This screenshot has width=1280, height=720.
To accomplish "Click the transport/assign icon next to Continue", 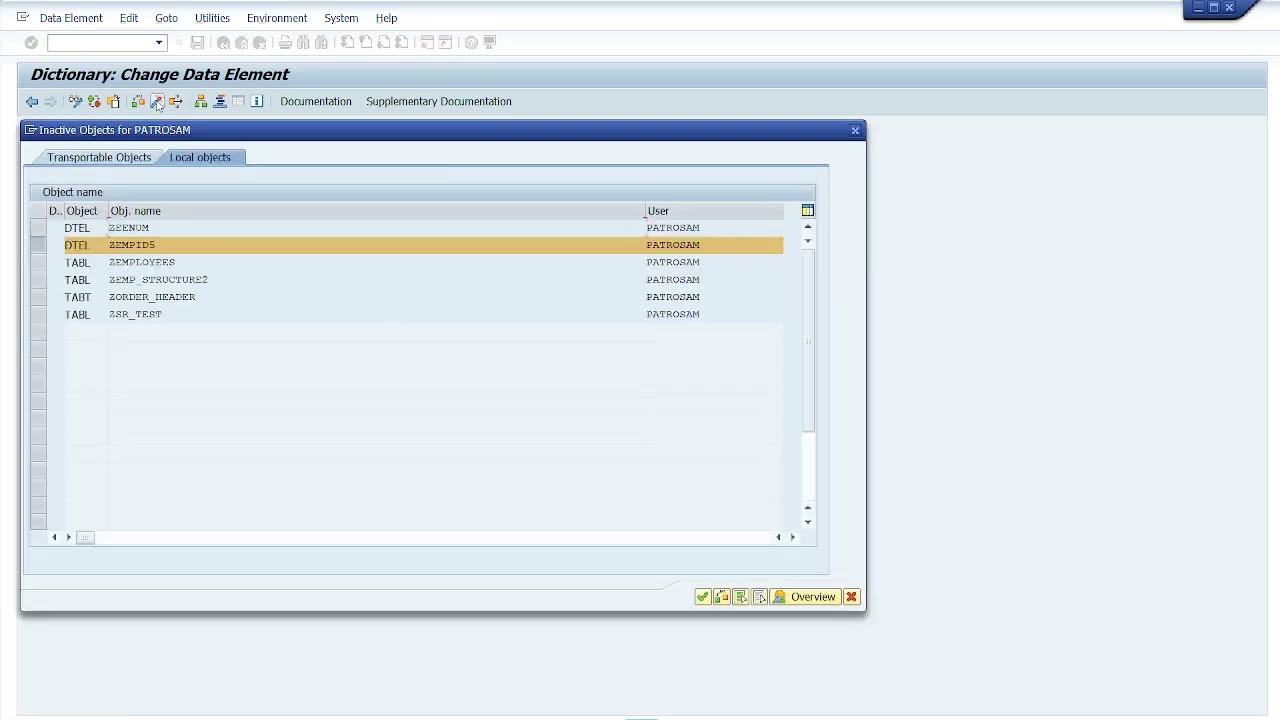I will [x=722, y=597].
